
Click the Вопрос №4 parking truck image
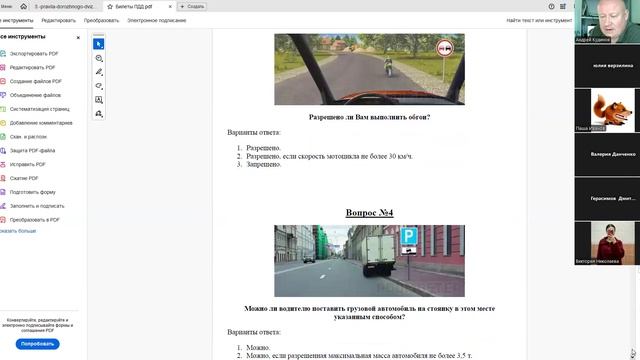pyautogui.click(x=369, y=261)
